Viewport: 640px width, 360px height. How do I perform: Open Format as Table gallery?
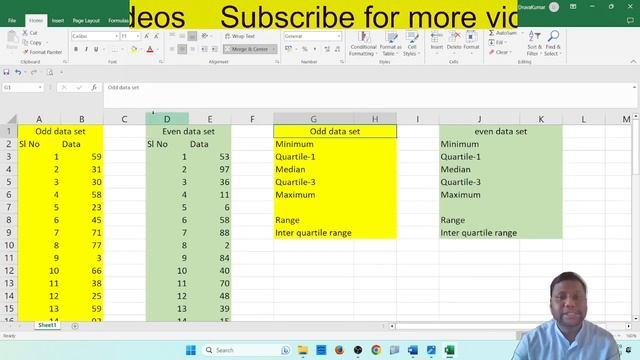tap(391, 44)
